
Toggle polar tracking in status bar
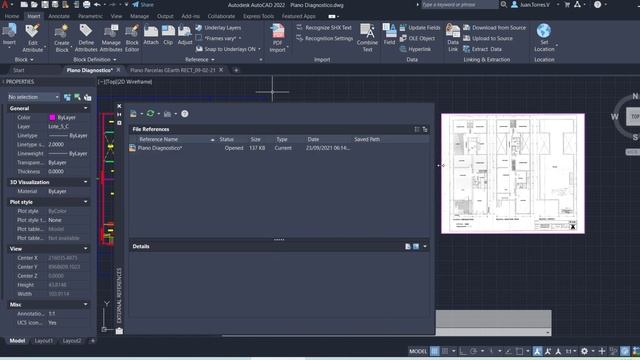[x=473, y=351]
